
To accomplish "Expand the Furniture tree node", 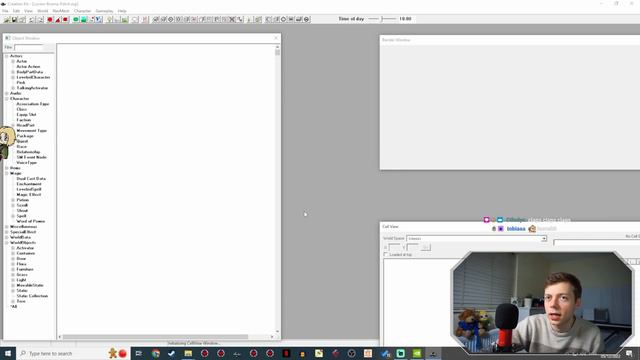I will tap(13, 269).
